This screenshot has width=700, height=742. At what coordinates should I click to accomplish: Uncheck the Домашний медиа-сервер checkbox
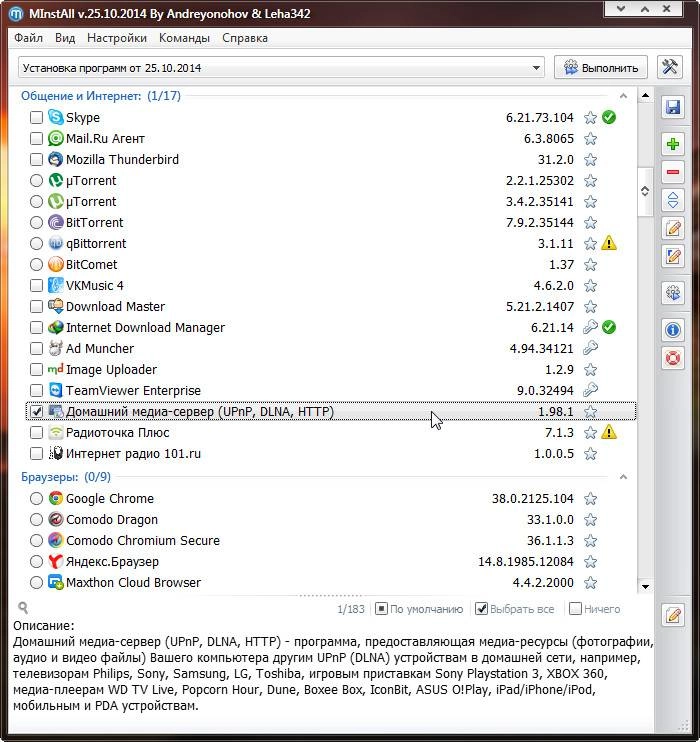pyautogui.click(x=36, y=411)
